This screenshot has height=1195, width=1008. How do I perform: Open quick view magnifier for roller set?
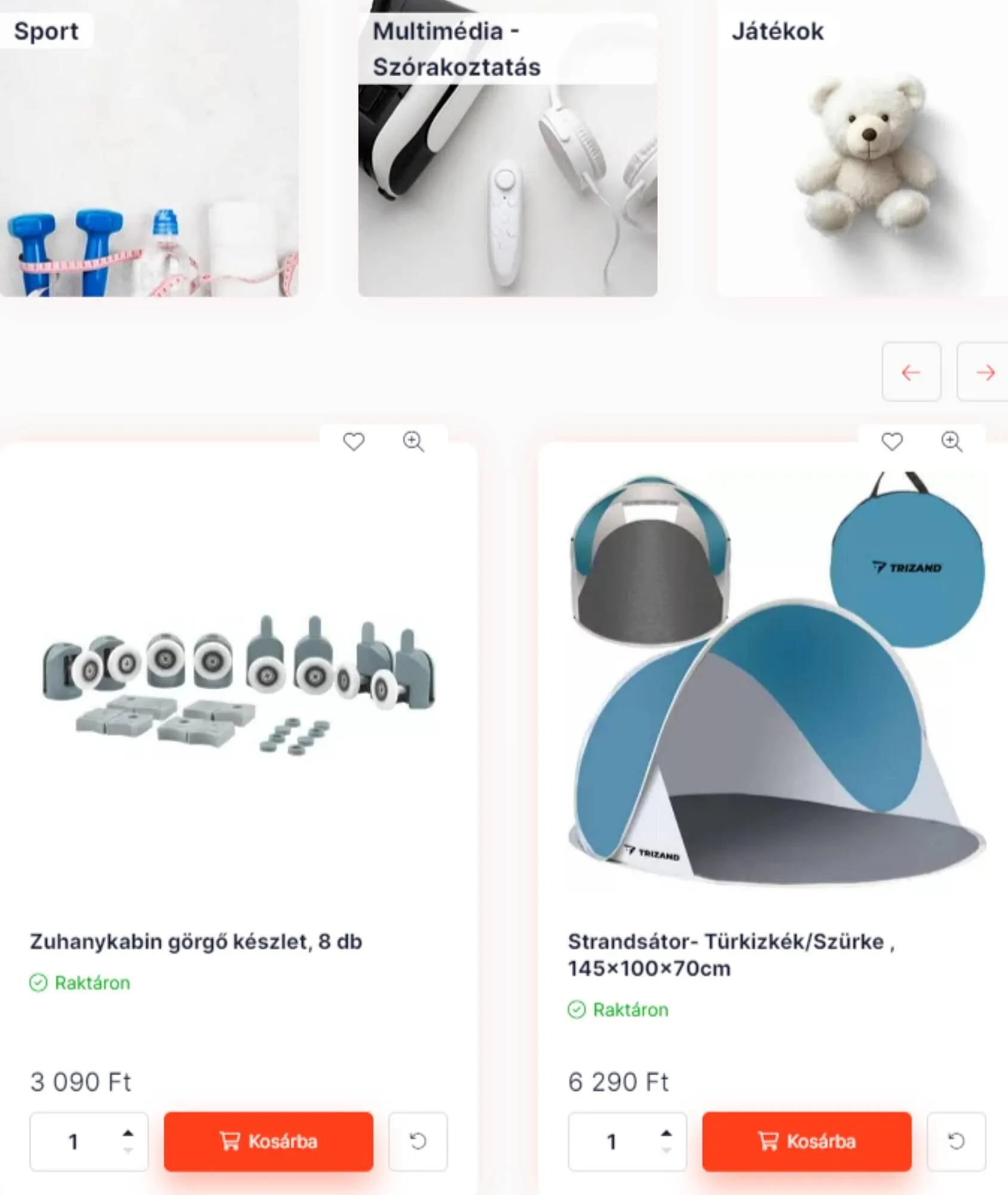pos(413,442)
